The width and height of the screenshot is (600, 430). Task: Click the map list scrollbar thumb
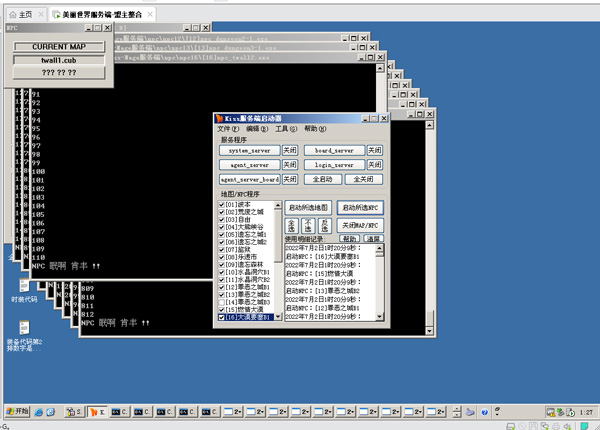pos(278,236)
